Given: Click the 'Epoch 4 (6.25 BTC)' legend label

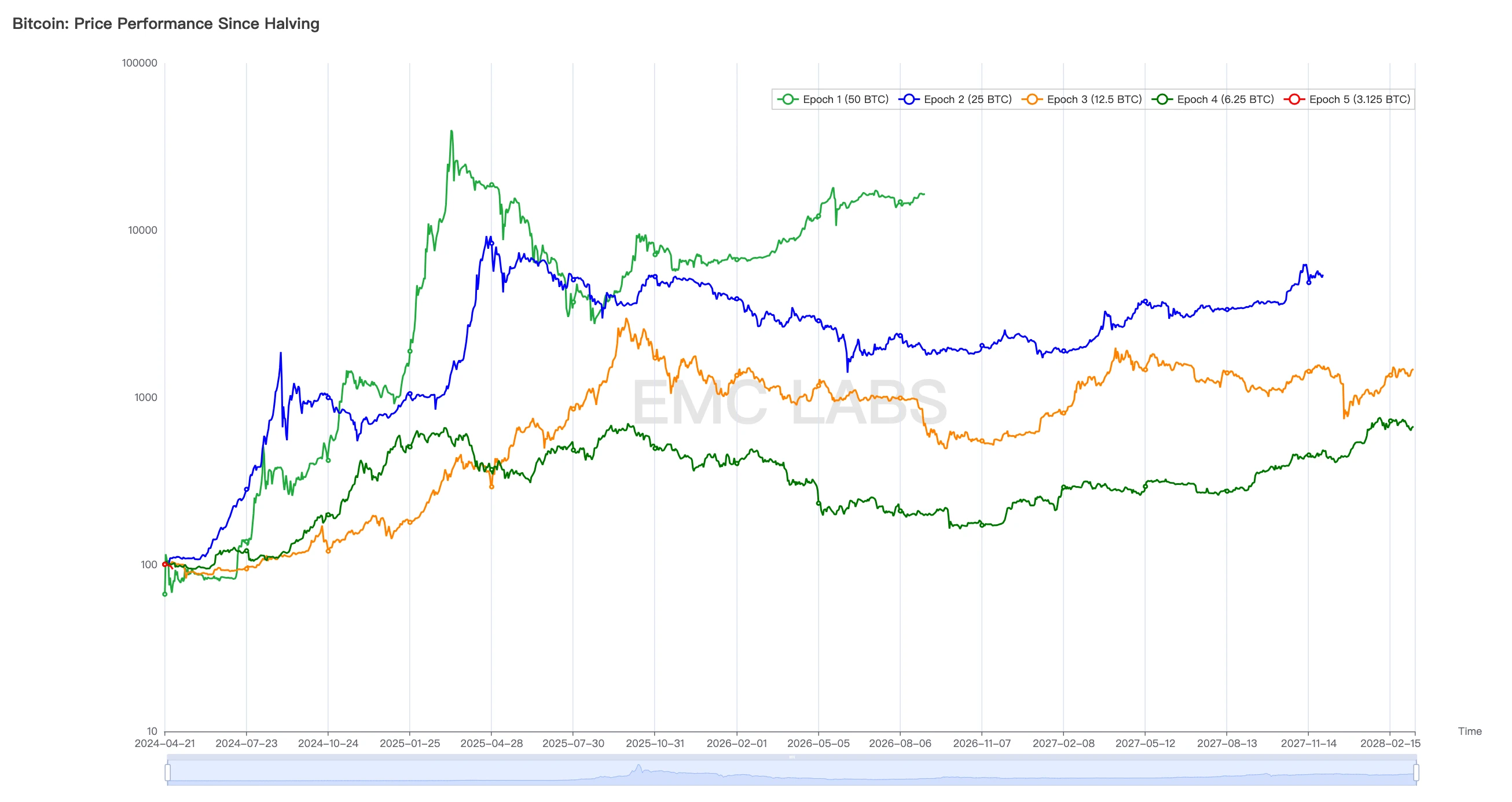Looking at the screenshot, I should tap(1225, 99).
